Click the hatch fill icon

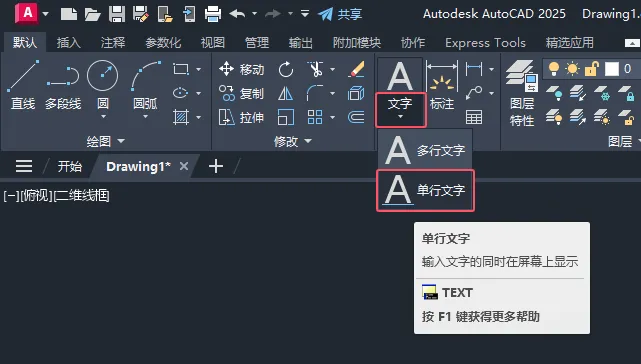pos(181,117)
